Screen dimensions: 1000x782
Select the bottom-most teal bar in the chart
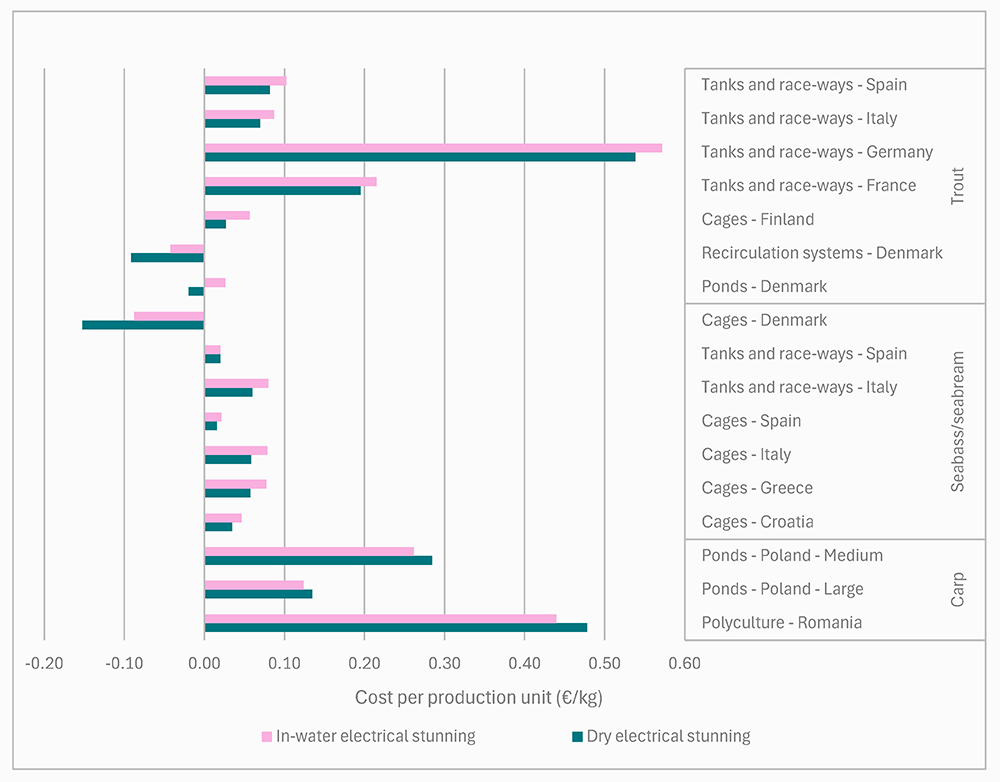(x=395, y=628)
